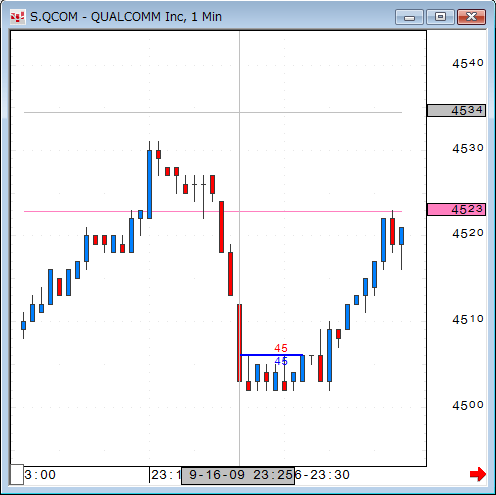The width and height of the screenshot is (496, 495).
Task: Click the 23:30 time axis label
Action: pos(330,475)
